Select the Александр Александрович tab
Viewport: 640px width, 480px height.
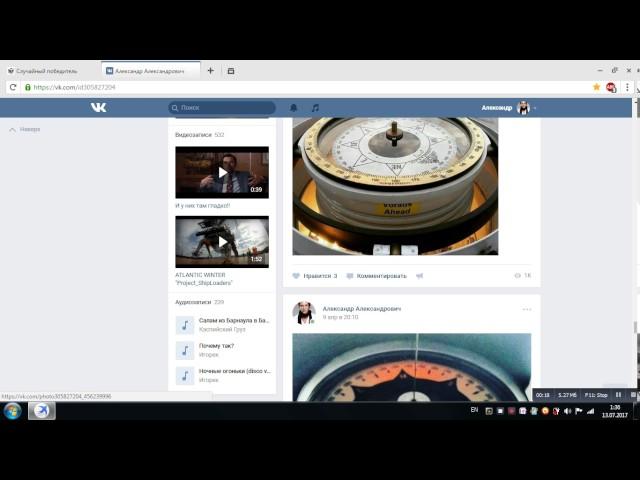[x=151, y=71]
